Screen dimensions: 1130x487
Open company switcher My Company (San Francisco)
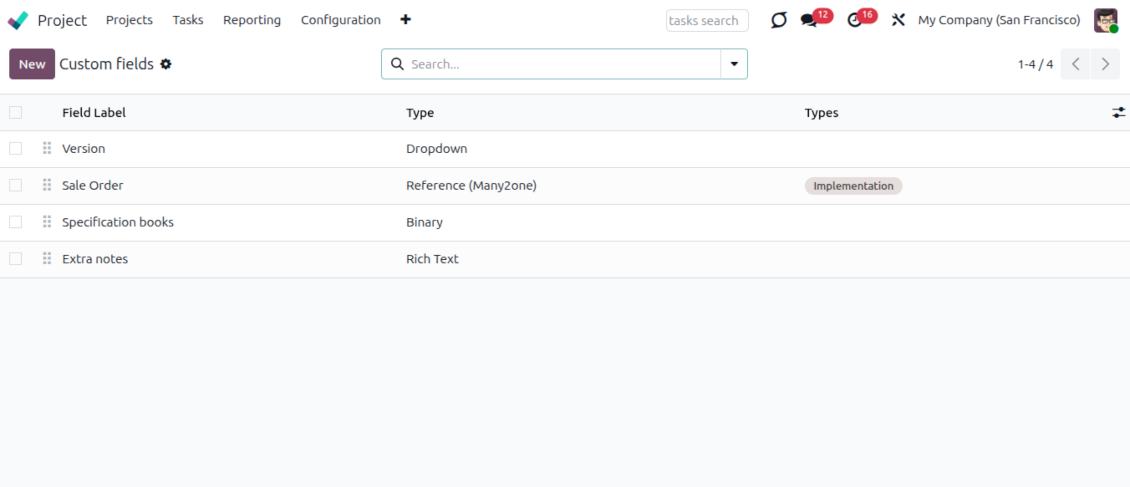coord(998,20)
